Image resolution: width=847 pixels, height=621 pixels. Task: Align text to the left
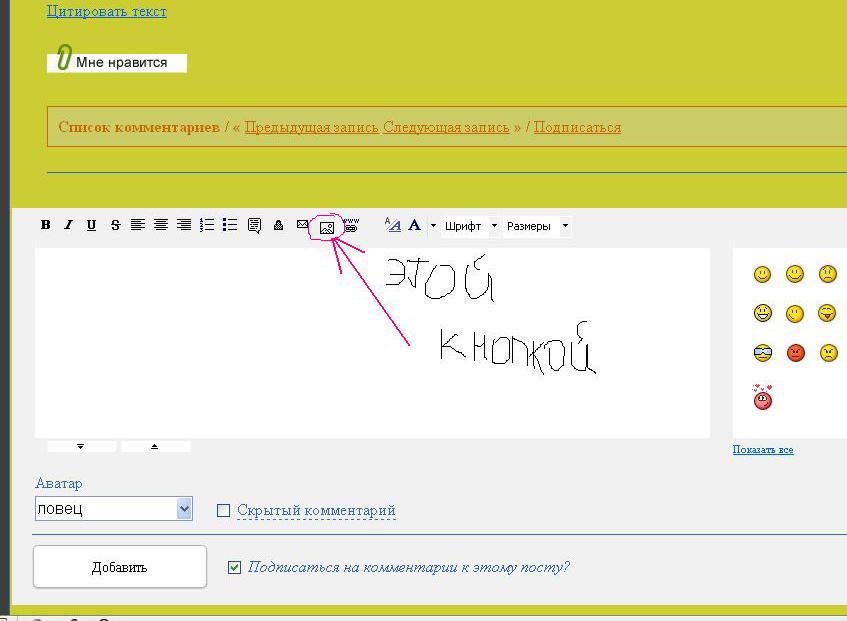click(138, 225)
